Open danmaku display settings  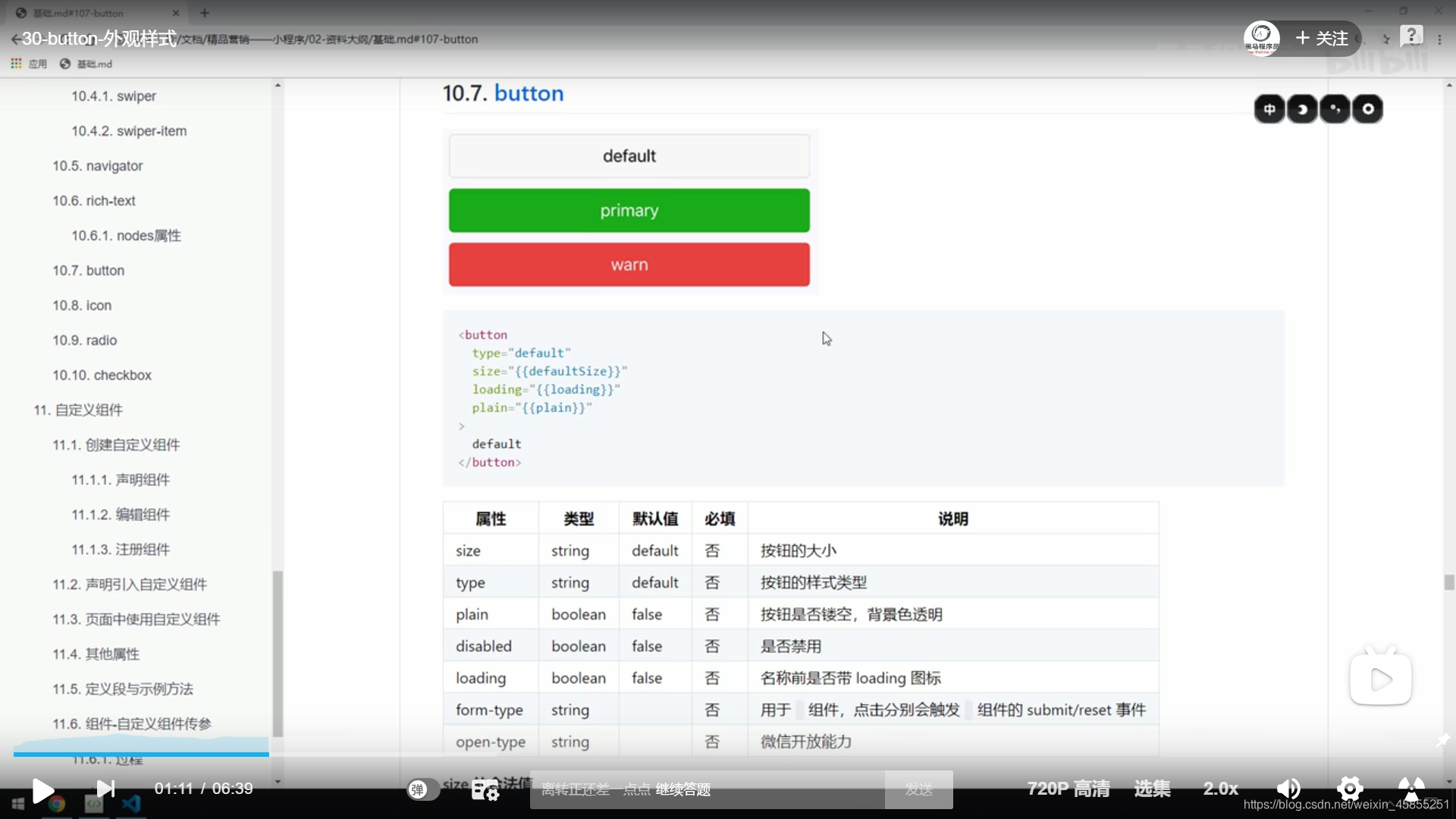[x=485, y=790]
